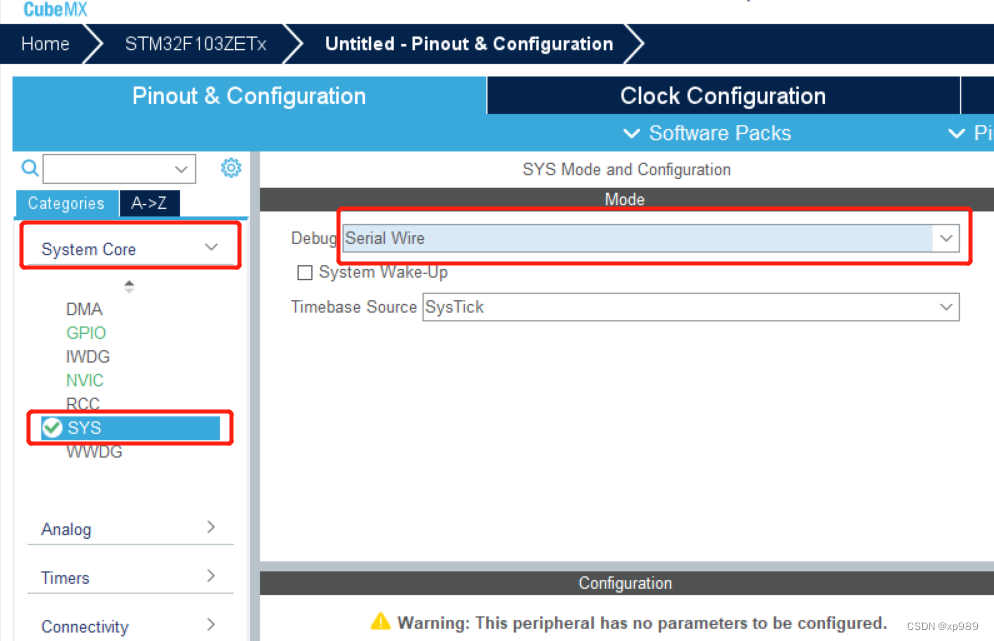The height and width of the screenshot is (641, 994).
Task: Switch to the Clock Configuration tab
Action: tap(723, 96)
